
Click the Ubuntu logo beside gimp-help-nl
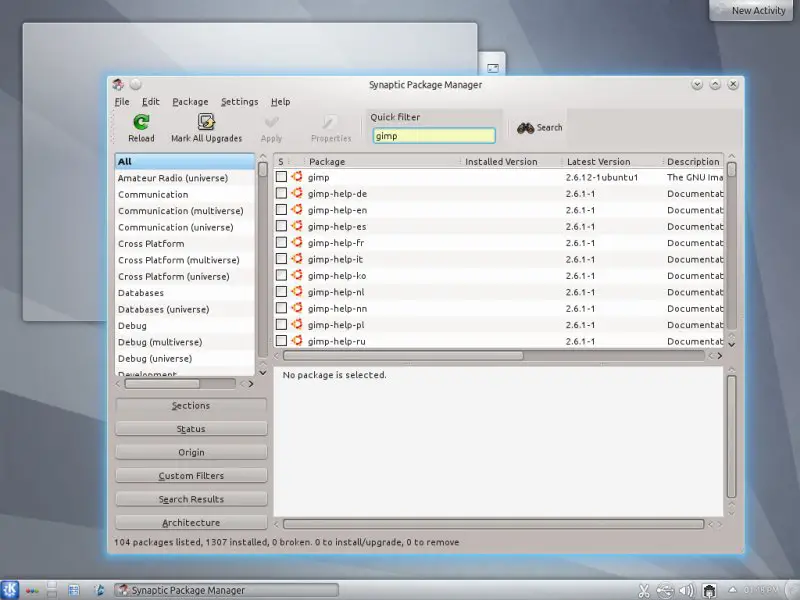(297, 291)
